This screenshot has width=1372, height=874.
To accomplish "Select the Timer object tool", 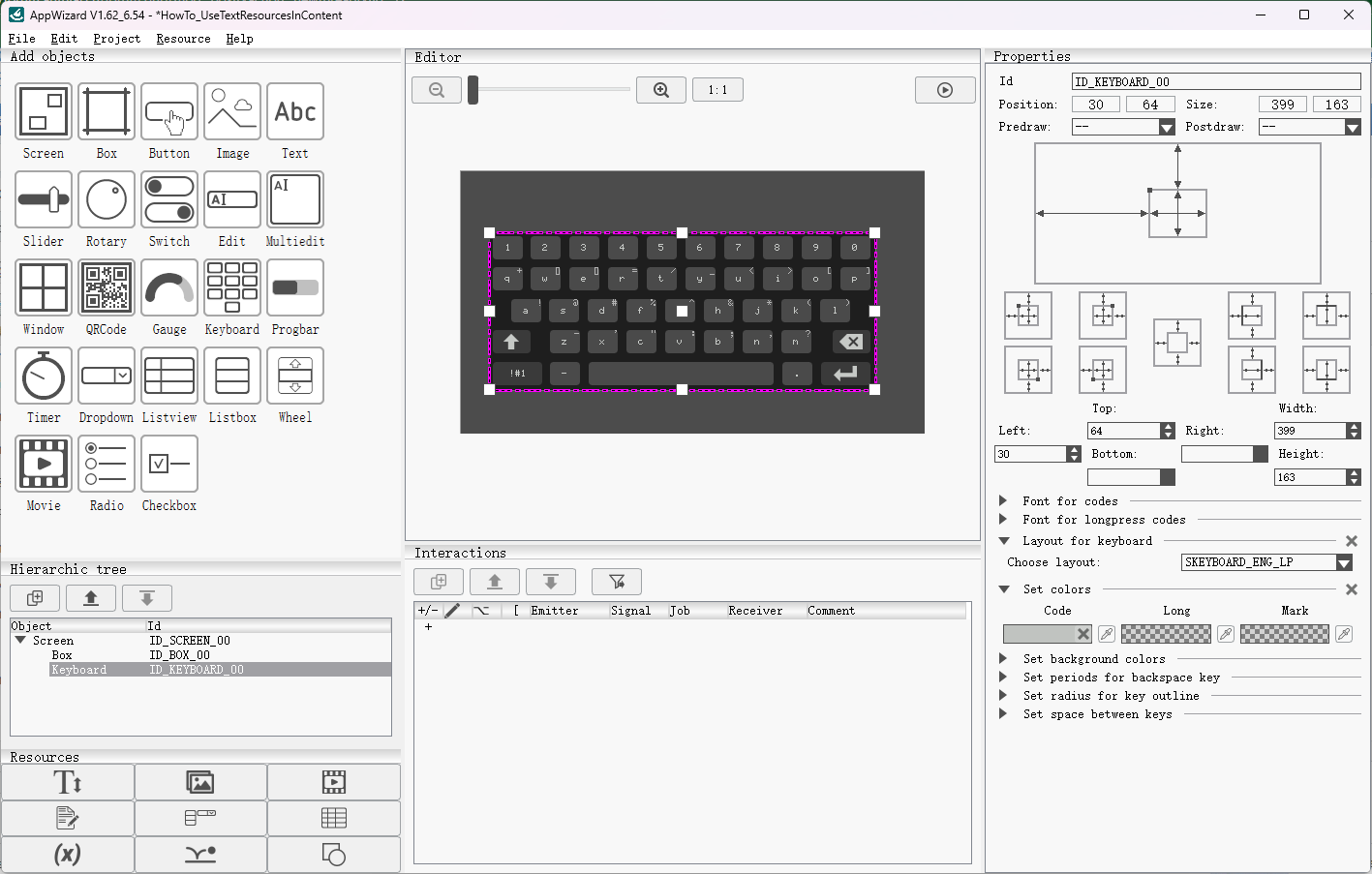I will pos(43,376).
